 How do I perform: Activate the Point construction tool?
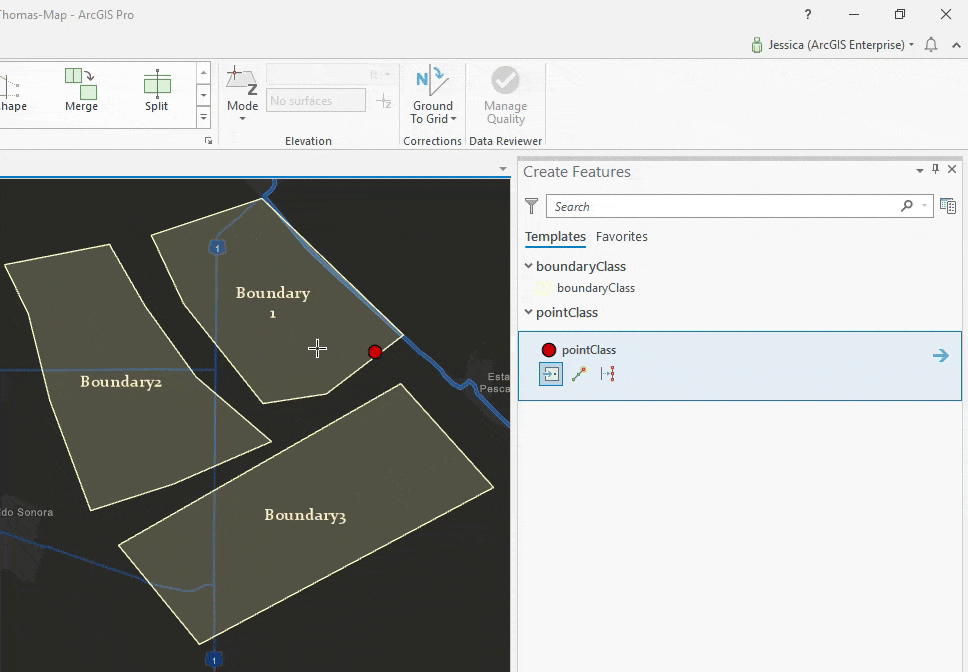(551, 374)
